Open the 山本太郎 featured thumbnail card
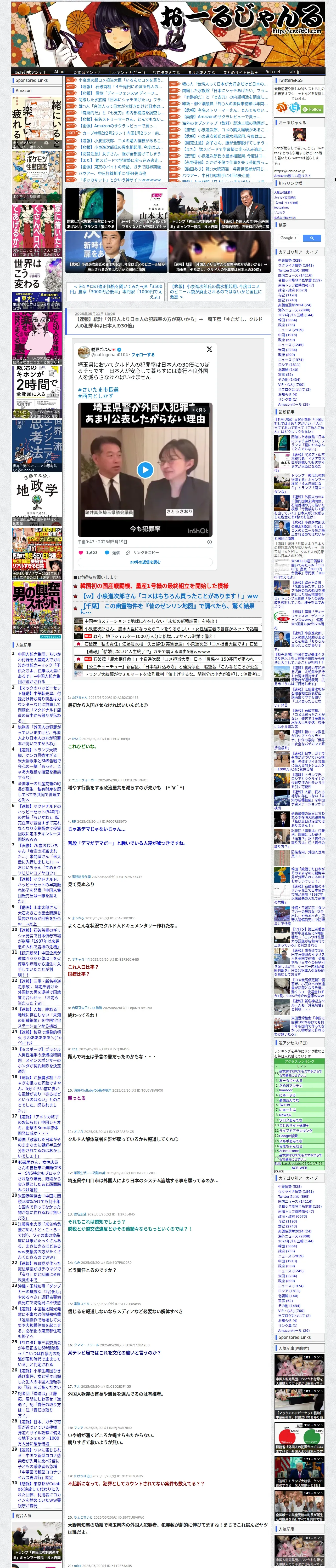Image resolution: width=336 pixels, height=1568 pixels. pyautogui.click(x=142, y=209)
